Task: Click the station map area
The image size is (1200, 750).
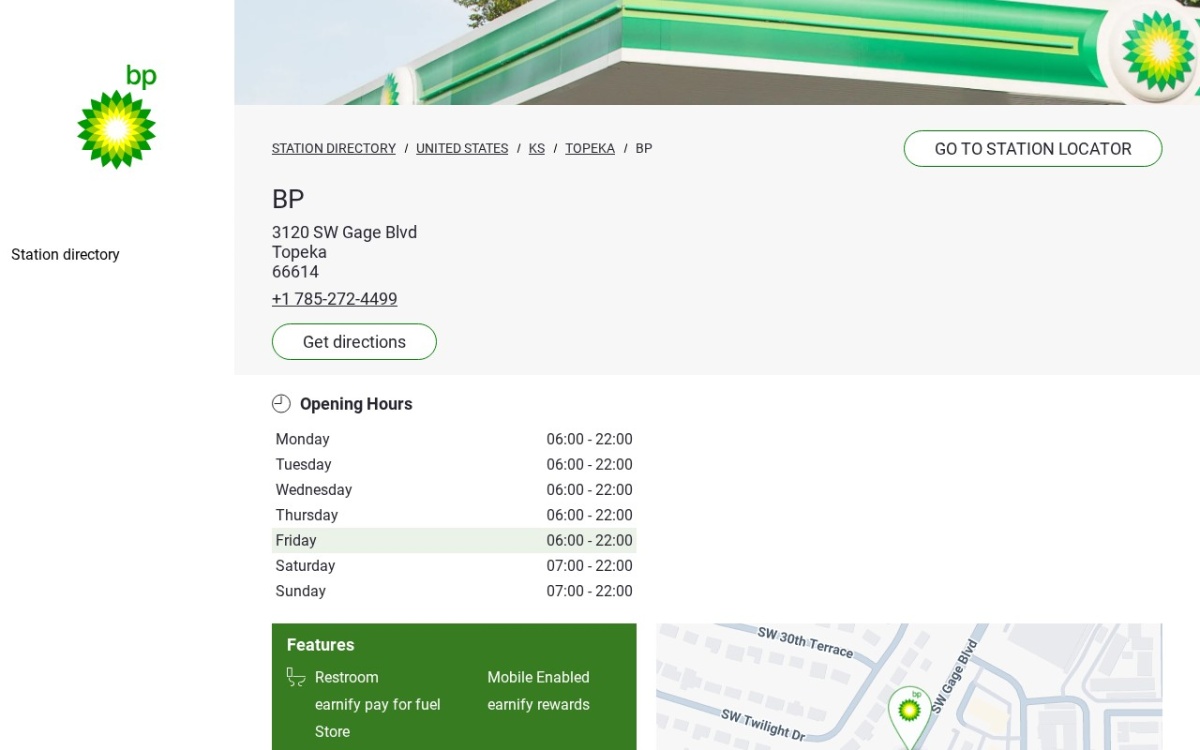Action: [x=909, y=687]
